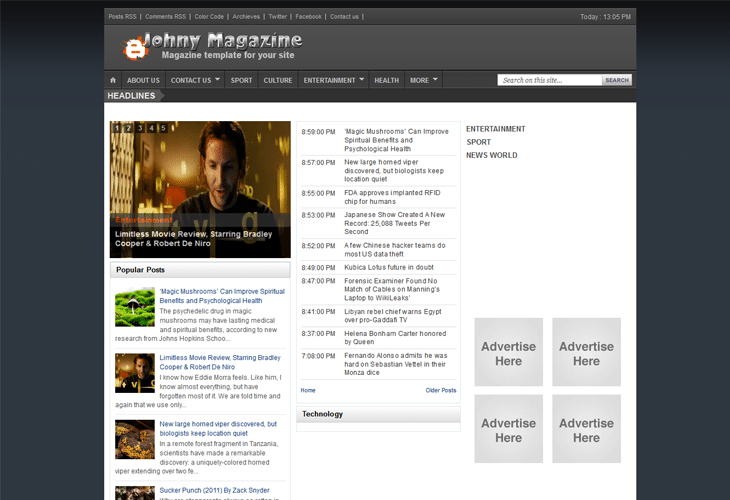Open the Archieves link
The width and height of the screenshot is (730, 500).
[246, 17]
